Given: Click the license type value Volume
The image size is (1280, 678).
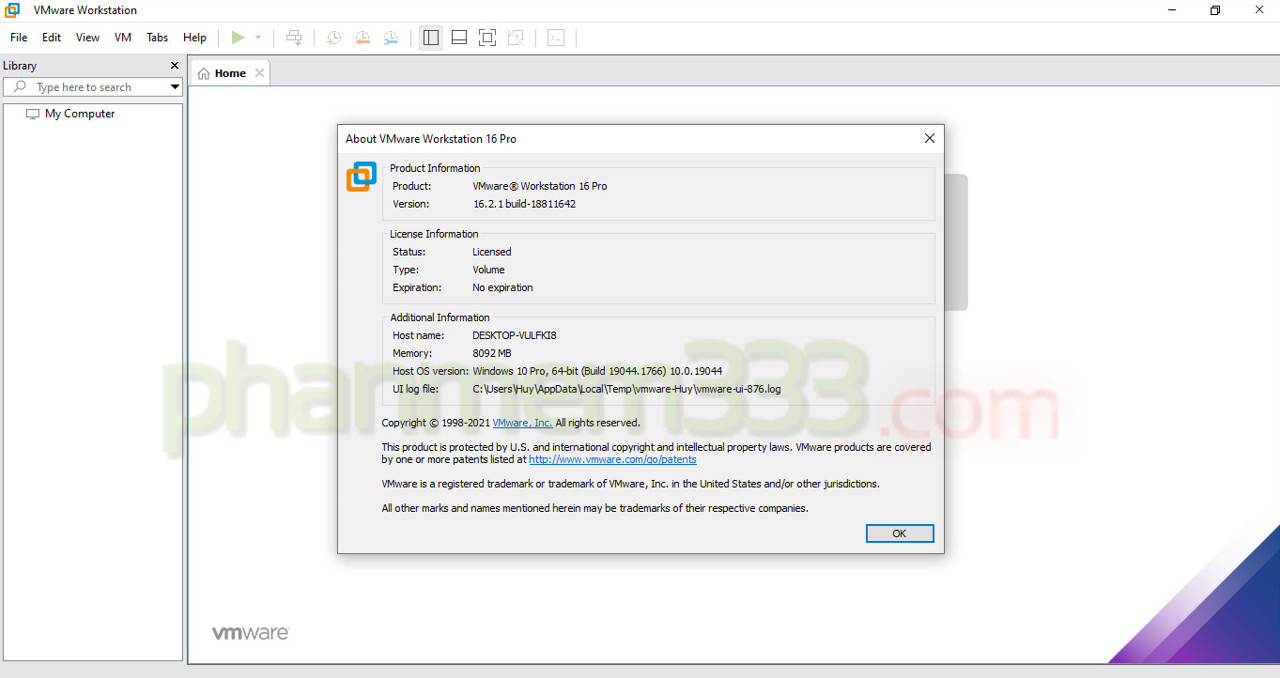Looking at the screenshot, I should coord(489,270).
